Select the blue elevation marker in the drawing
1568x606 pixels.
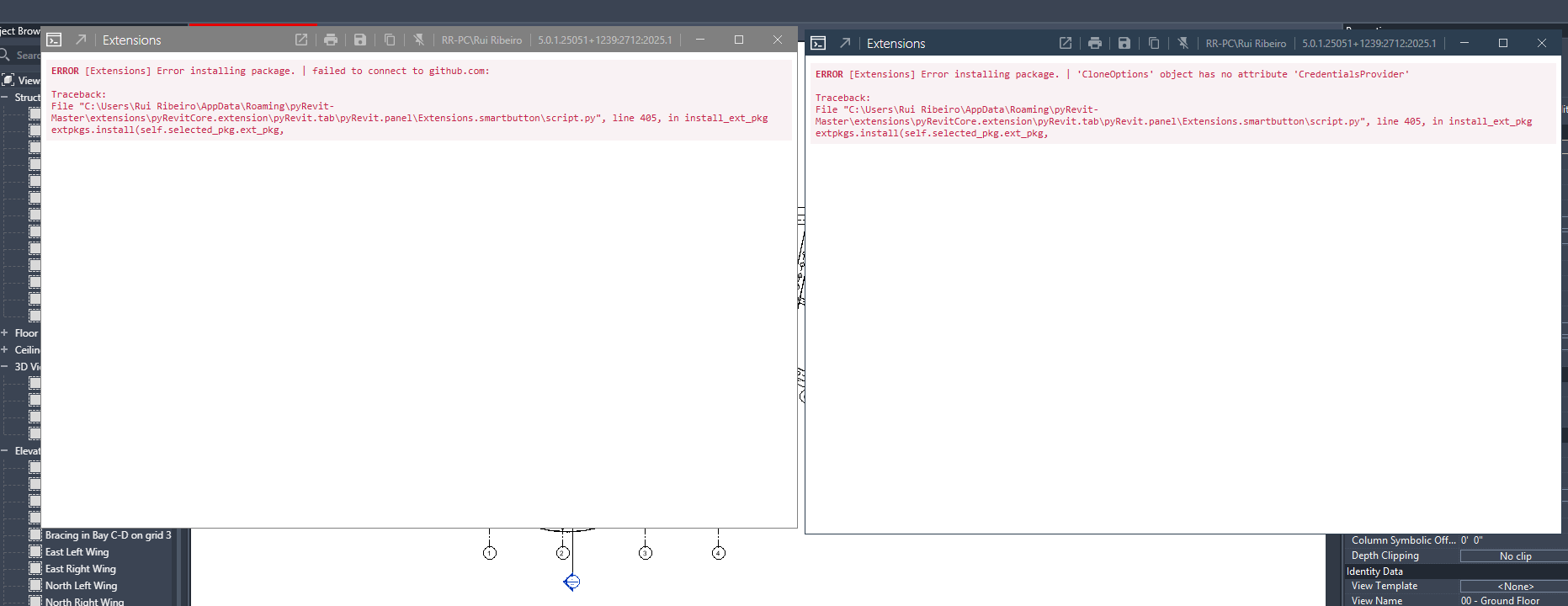(x=572, y=582)
